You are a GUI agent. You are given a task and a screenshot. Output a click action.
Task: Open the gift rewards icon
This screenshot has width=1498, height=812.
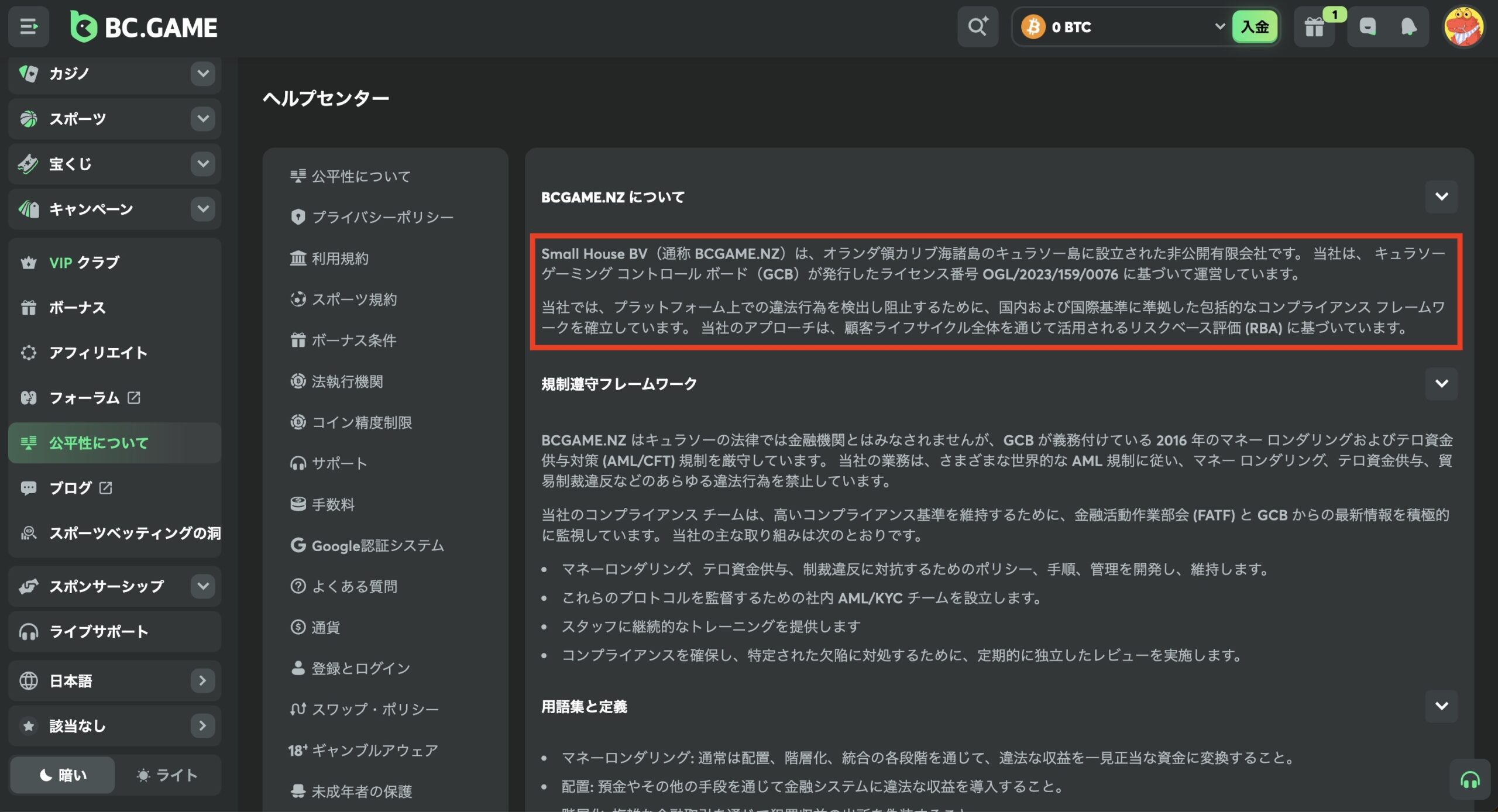tap(1314, 27)
